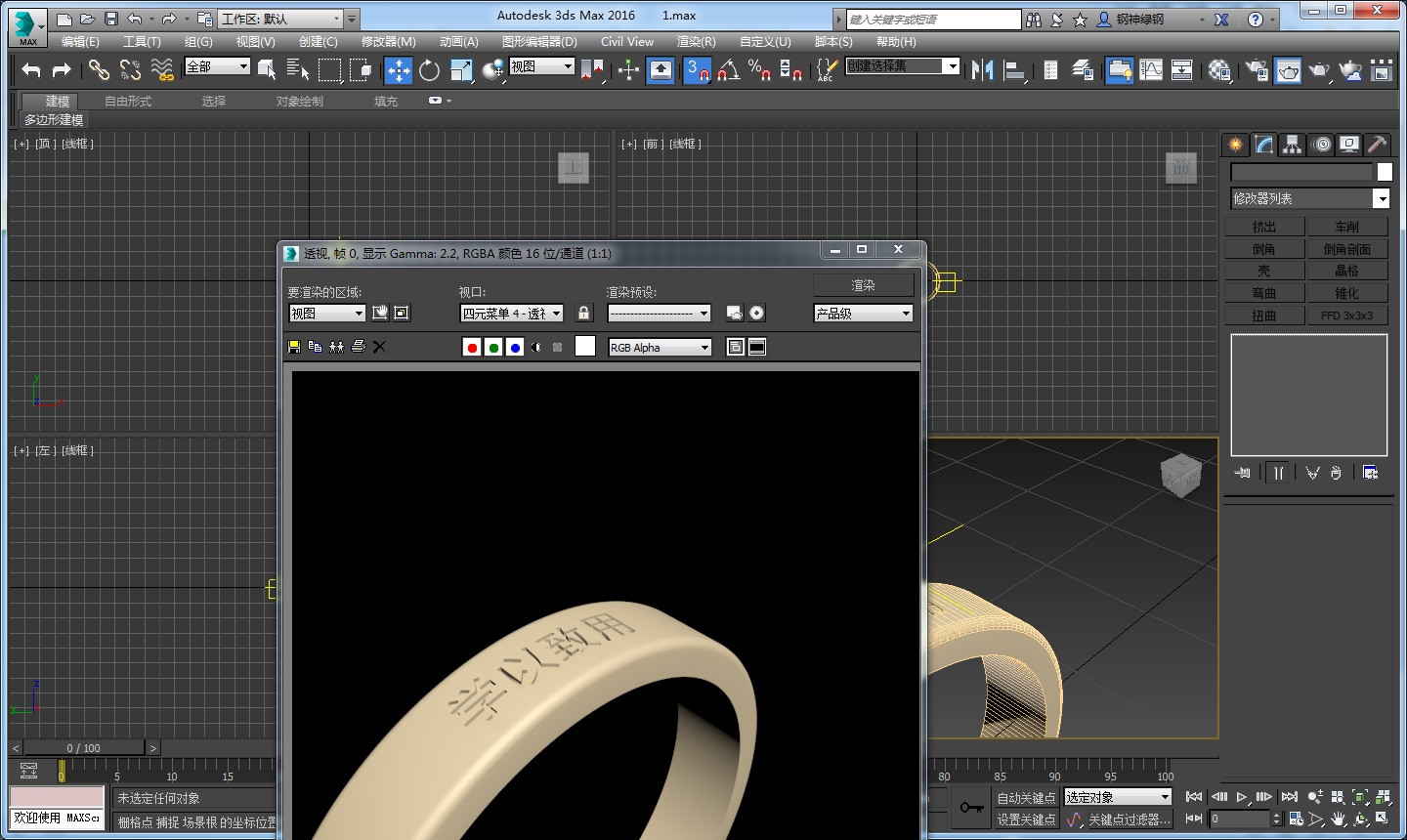The image size is (1407, 840).
Task: Choose the Select and Link chain icon
Action: point(99,69)
